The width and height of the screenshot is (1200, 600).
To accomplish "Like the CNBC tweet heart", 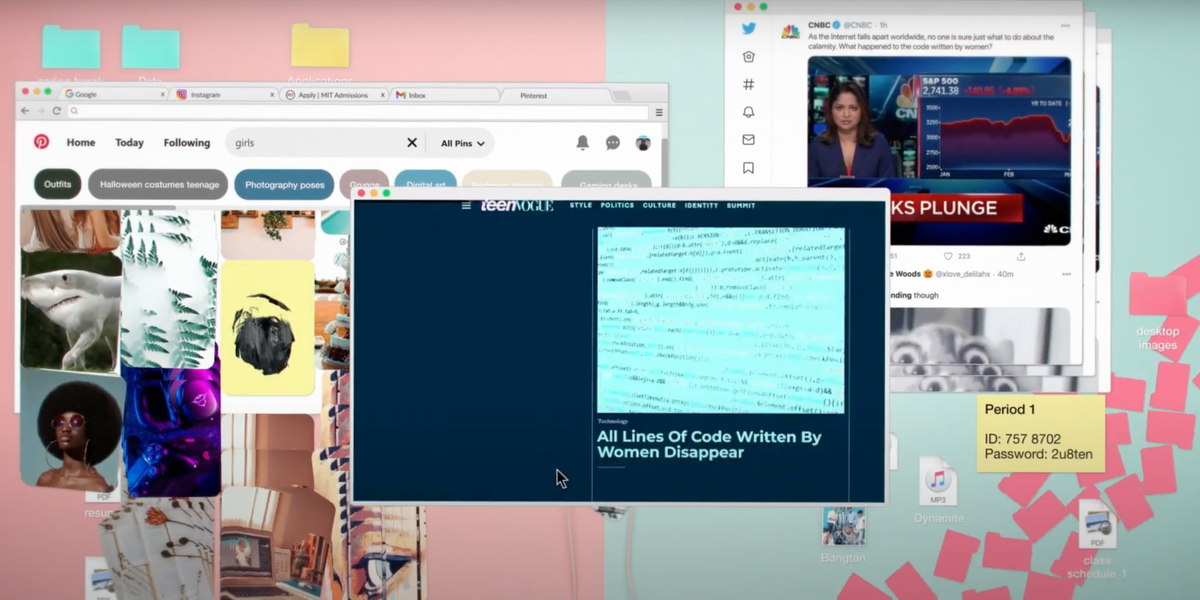I will tap(949, 256).
